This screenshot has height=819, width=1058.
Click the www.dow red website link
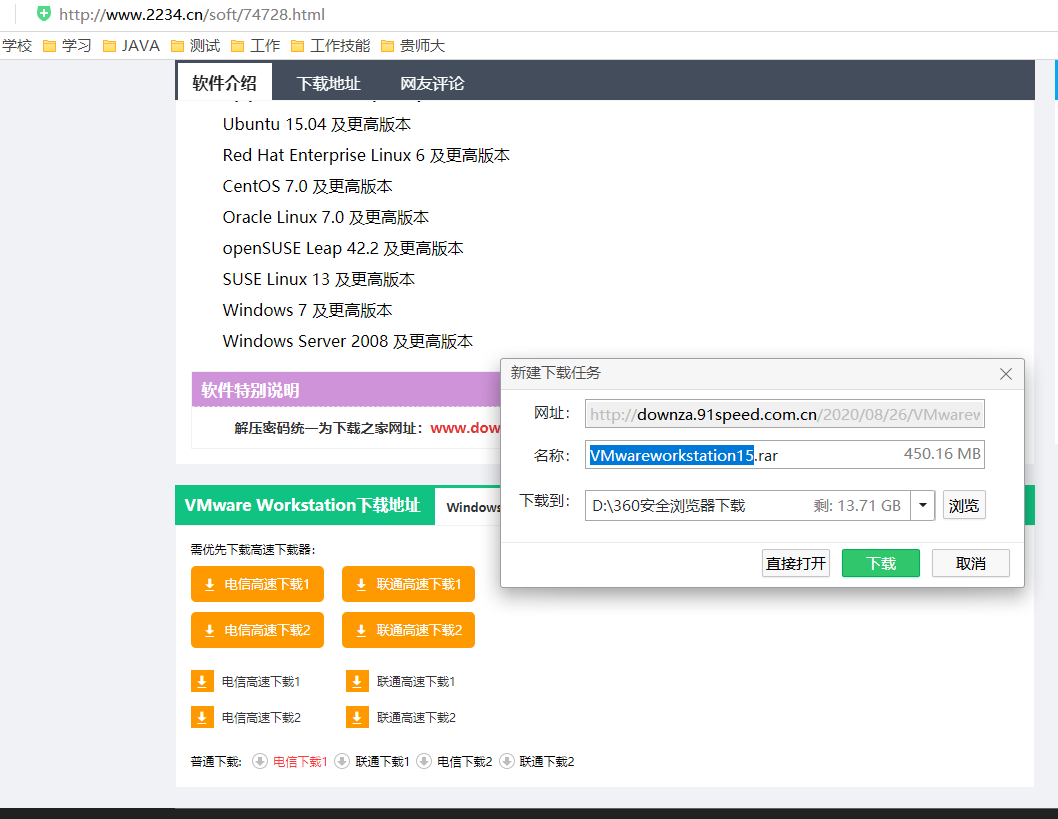click(465, 428)
